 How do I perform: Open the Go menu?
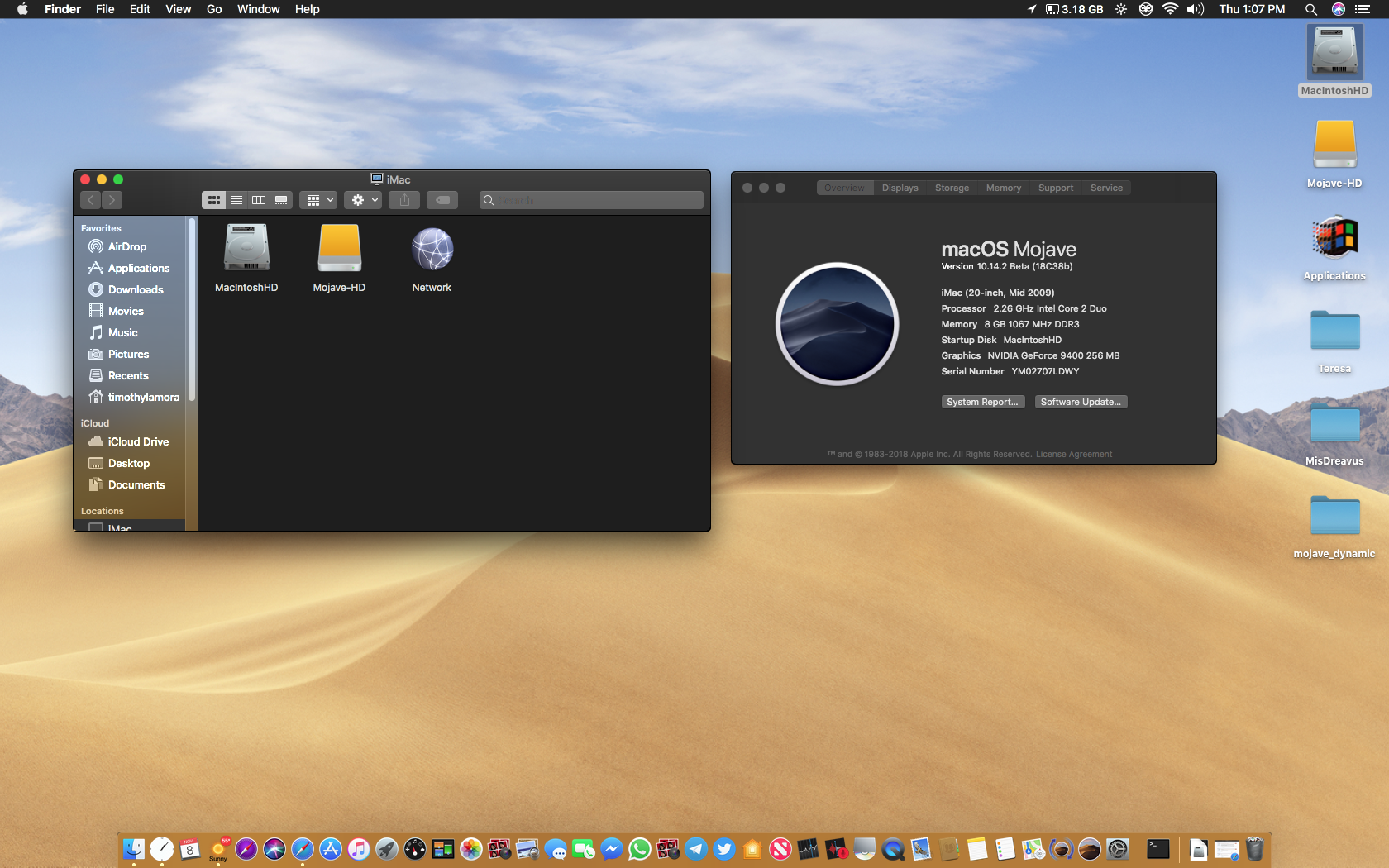(x=214, y=9)
